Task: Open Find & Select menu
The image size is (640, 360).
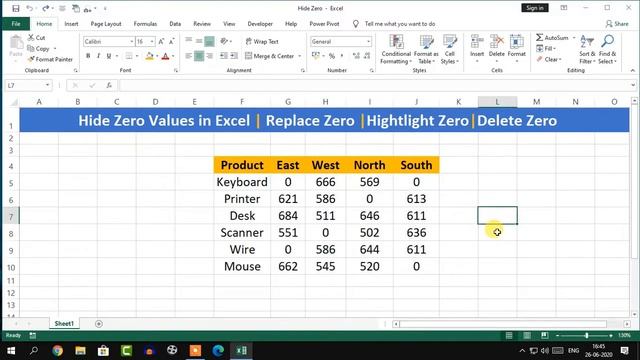Action: pos(607,49)
